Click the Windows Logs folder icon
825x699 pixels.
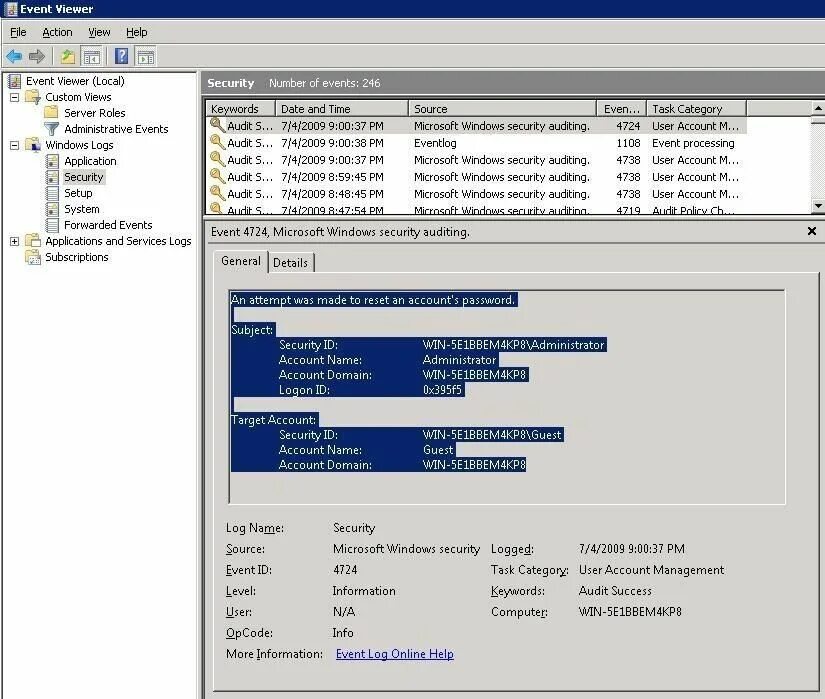pyautogui.click(x=33, y=145)
